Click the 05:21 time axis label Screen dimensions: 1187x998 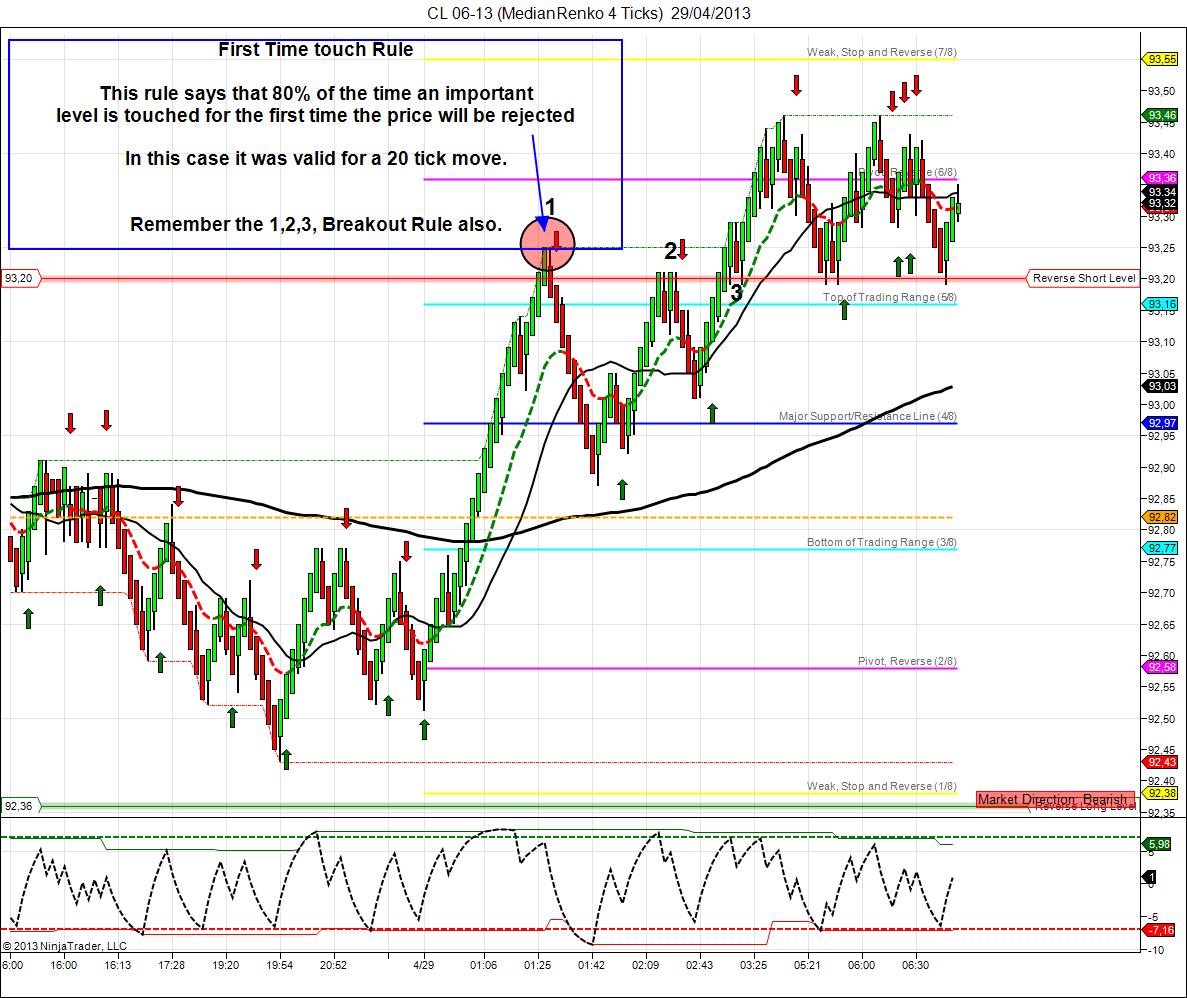click(x=807, y=965)
